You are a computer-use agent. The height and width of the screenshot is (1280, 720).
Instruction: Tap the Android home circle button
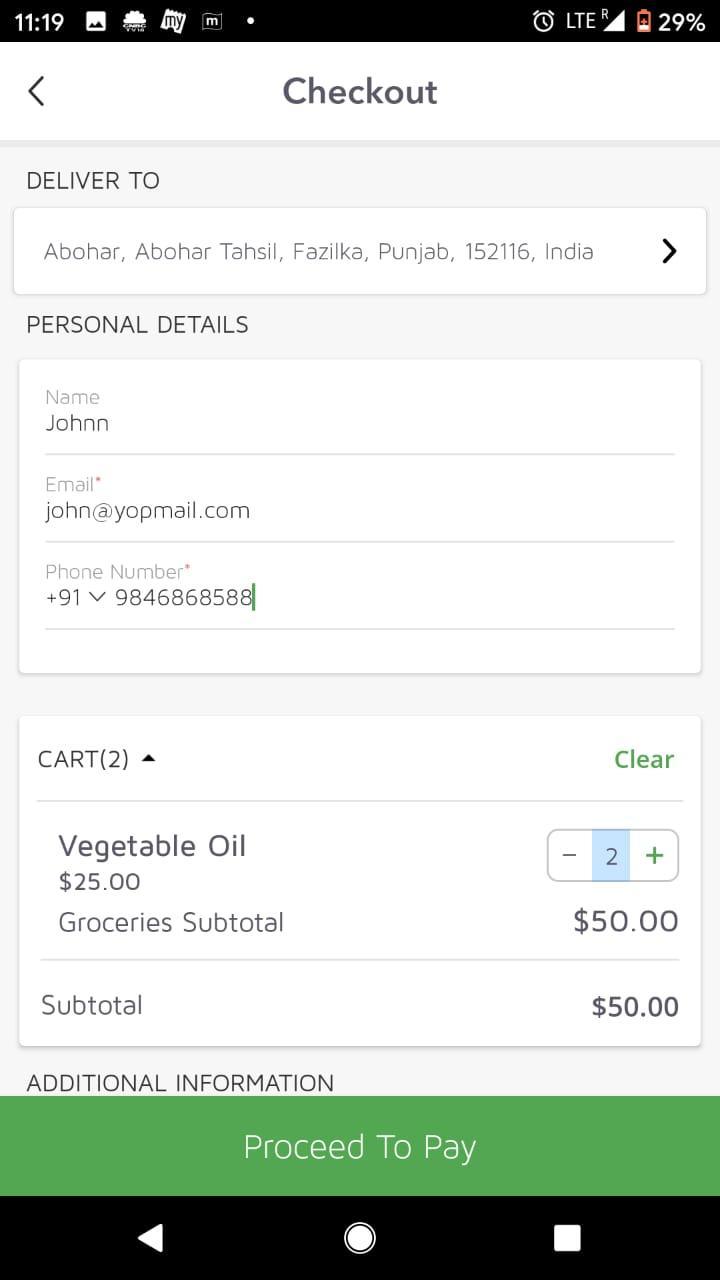tap(360, 1238)
